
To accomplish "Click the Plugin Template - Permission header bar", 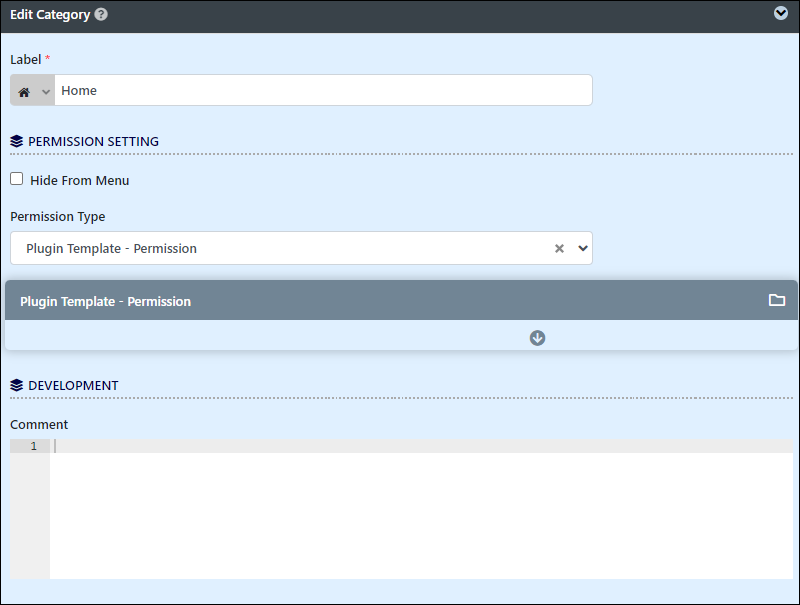I will coord(401,300).
